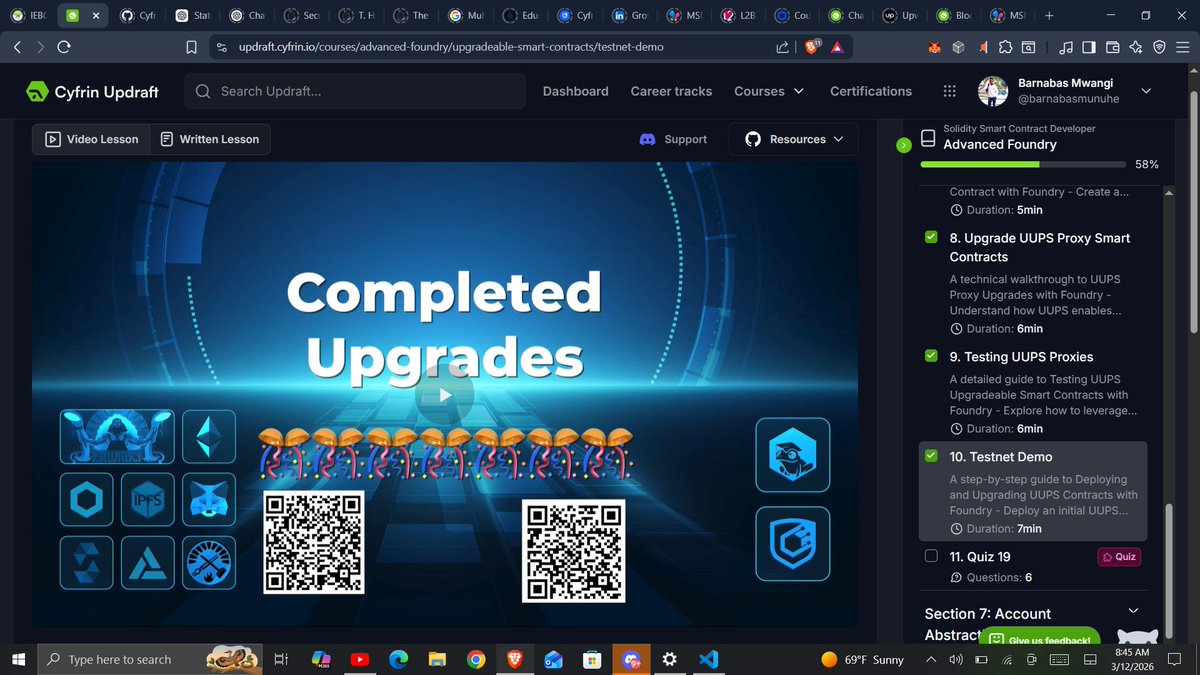Image resolution: width=1200 pixels, height=675 pixels.
Task: Open lesson 8. Upgrade UUPS Proxy Smart Contracts
Action: [x=1040, y=247]
